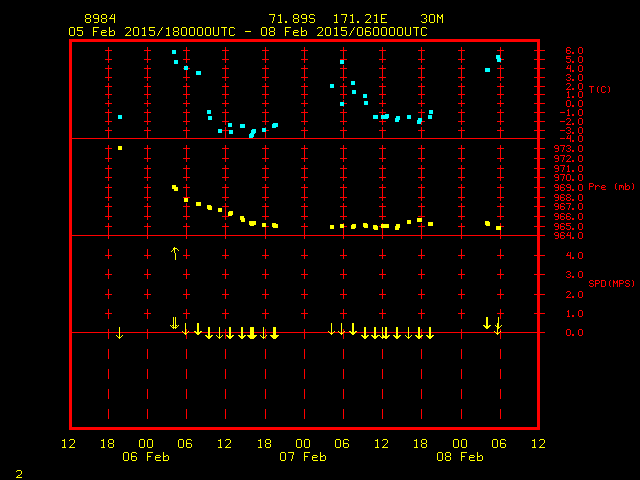
Task: Click the 966.0 pressure axis label
Action: (569, 217)
